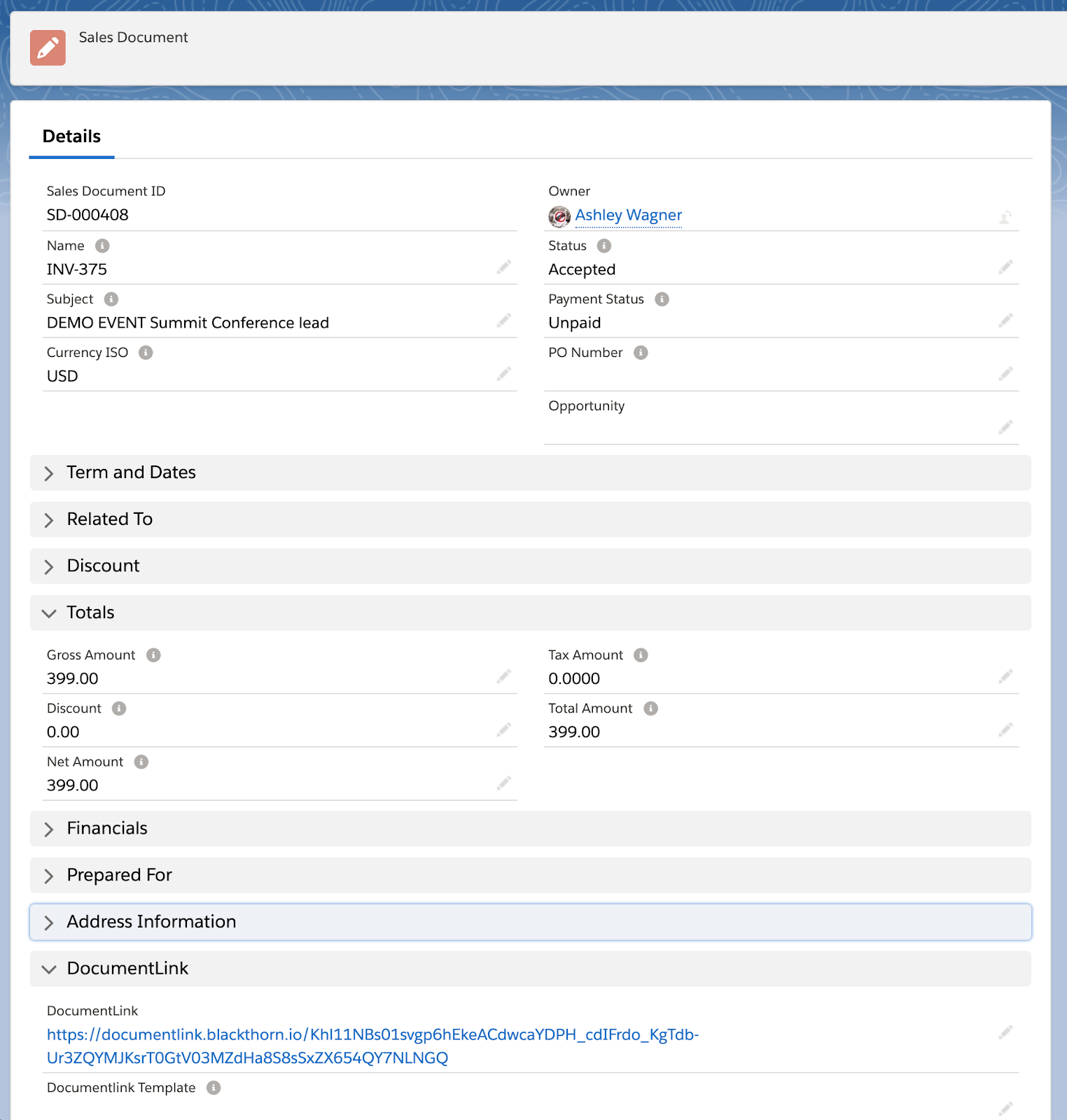1067x1120 pixels.
Task: Edit Net Amount via its pencil icon
Action: point(504,783)
